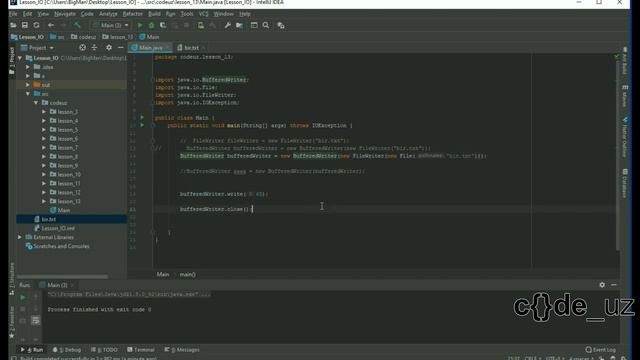
Task: Expand the out folder
Action: (x=28, y=85)
